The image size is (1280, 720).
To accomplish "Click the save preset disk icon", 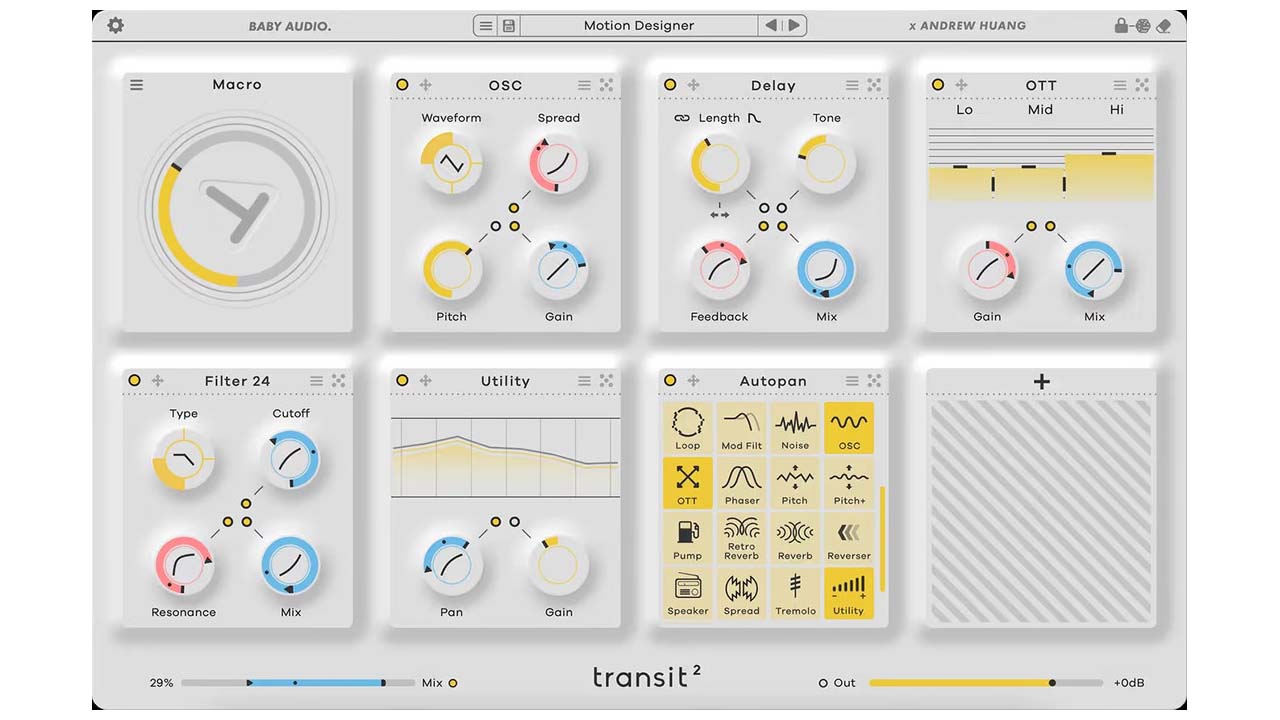I will 509,25.
